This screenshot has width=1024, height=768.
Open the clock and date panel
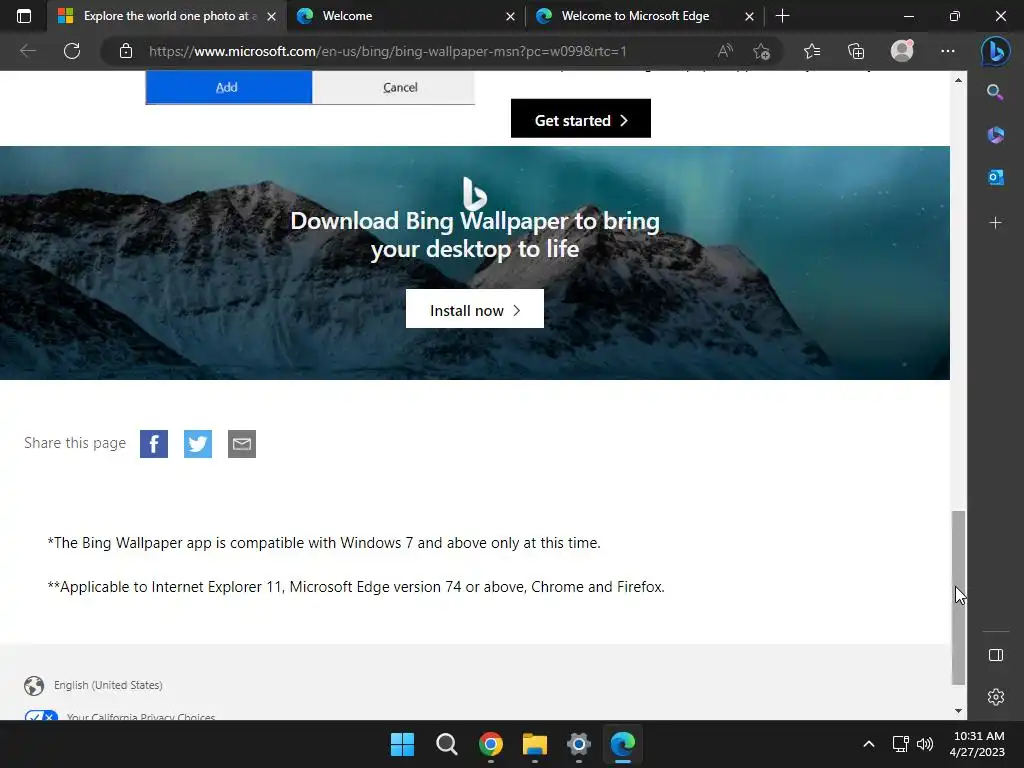978,744
